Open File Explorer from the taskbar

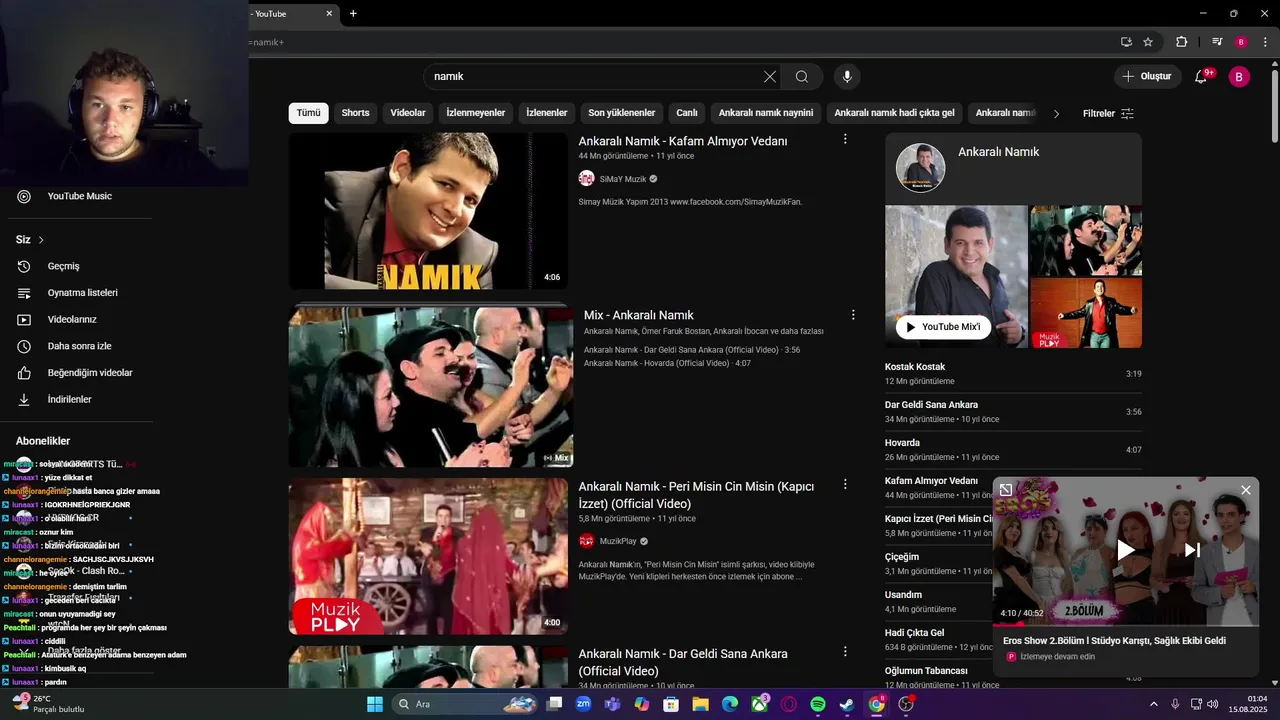700,704
